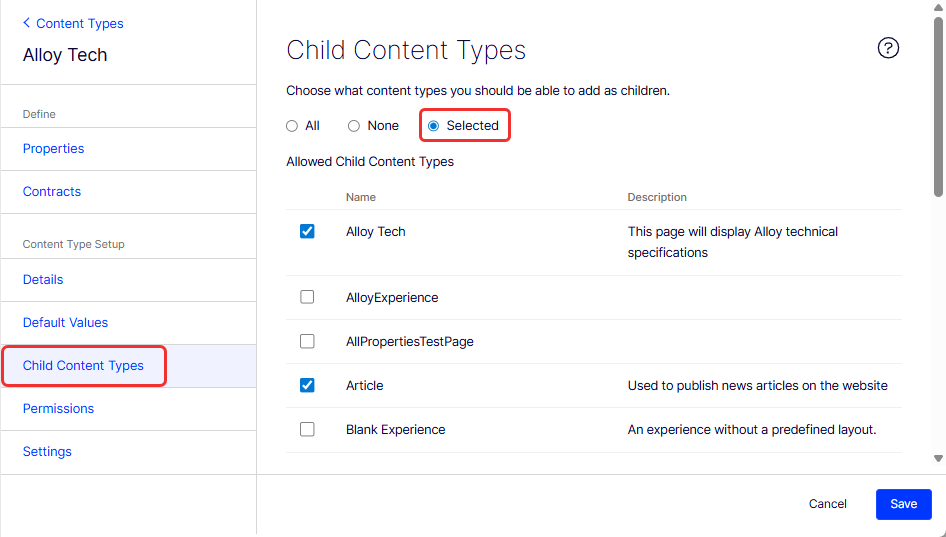Screen dimensions: 946x537
Task: Open Settings in the sidebar
Action: click(x=48, y=452)
